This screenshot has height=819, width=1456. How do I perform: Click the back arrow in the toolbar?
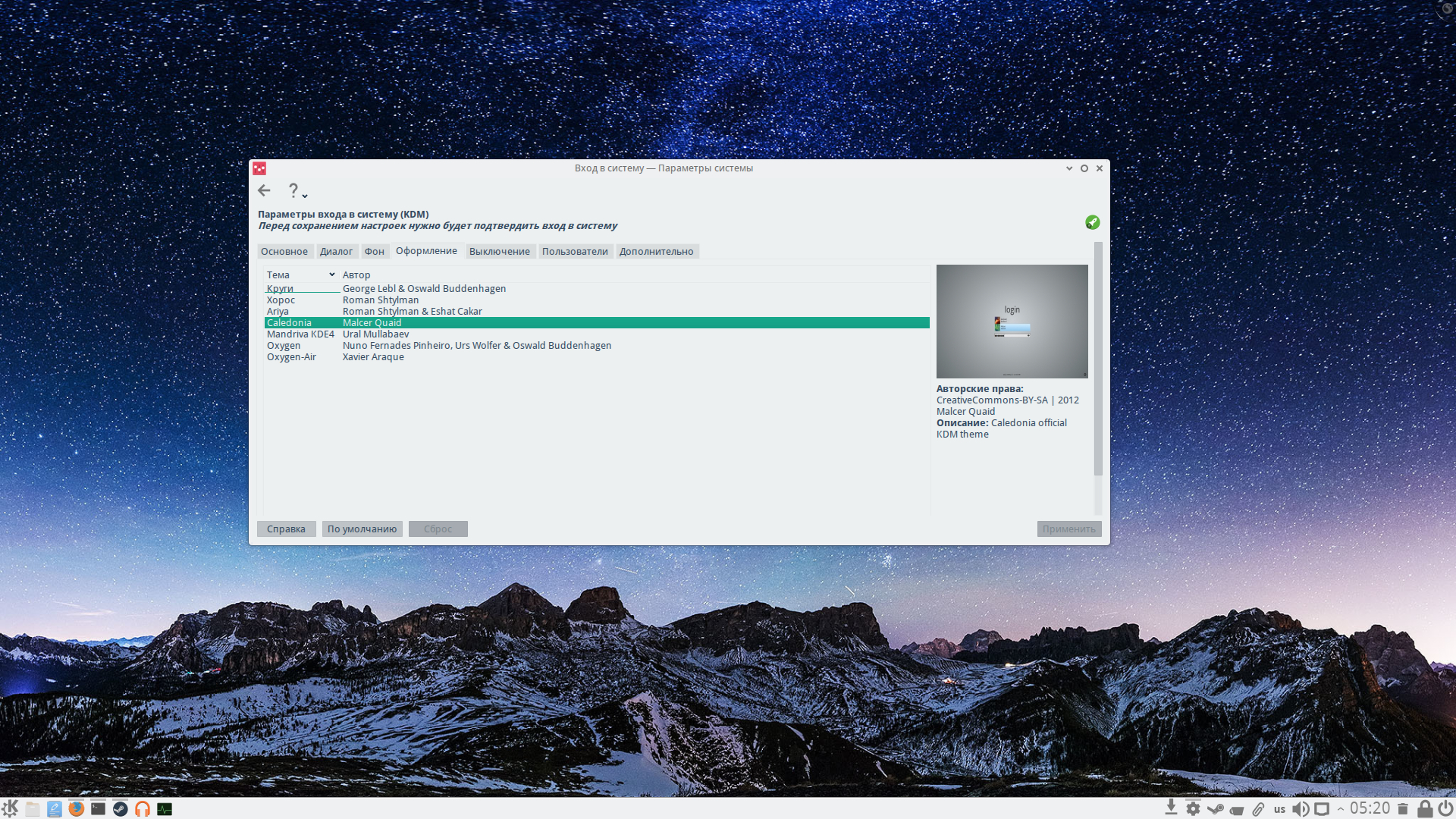(264, 190)
